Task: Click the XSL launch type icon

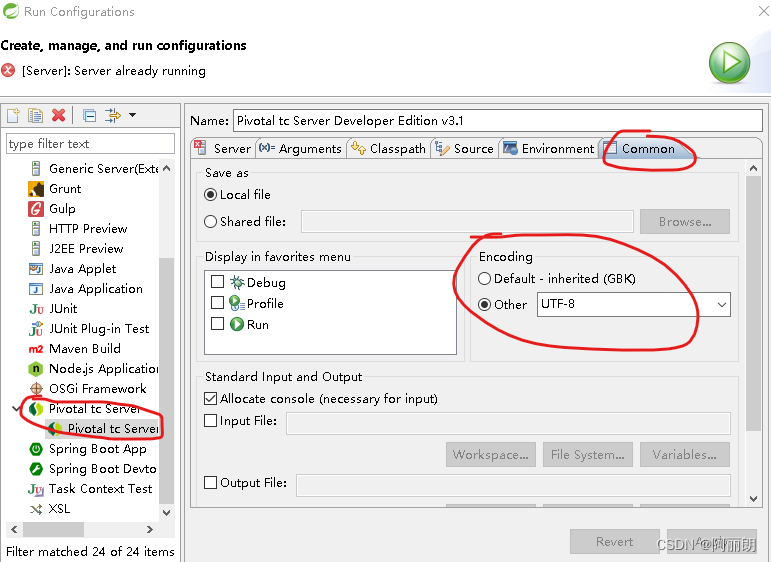Action: pos(36,509)
